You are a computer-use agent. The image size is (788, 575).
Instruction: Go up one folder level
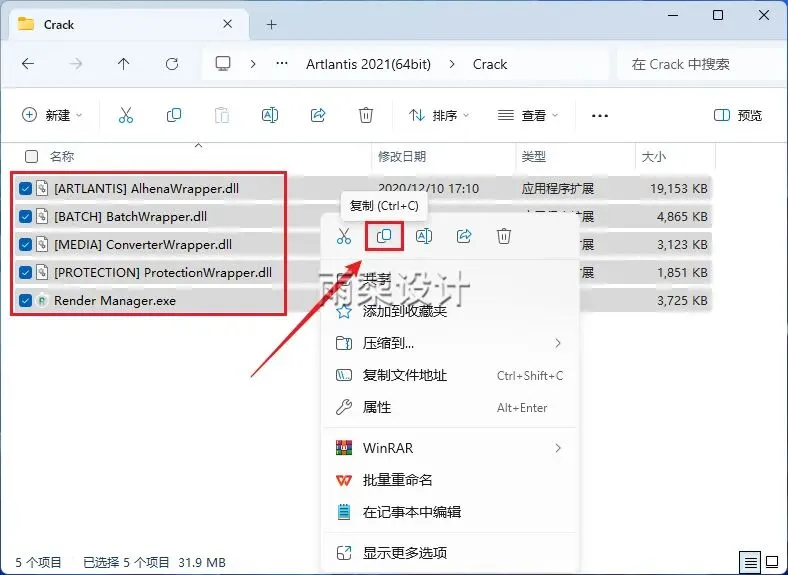click(x=124, y=64)
